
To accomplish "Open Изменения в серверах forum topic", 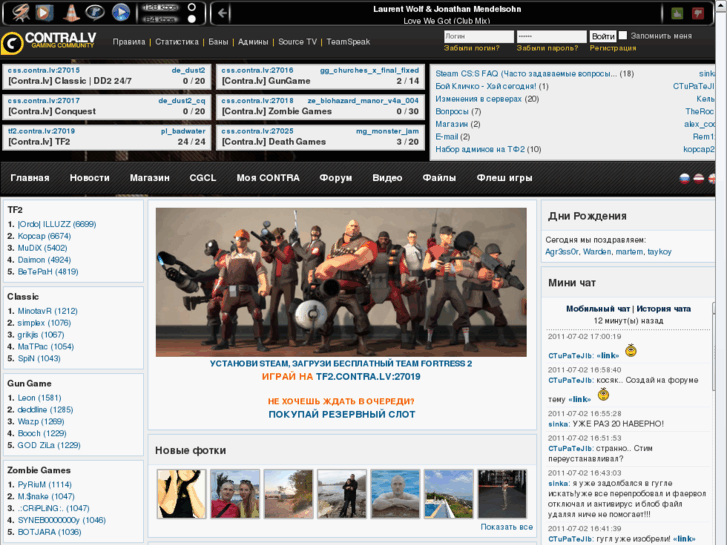I will click(478, 99).
